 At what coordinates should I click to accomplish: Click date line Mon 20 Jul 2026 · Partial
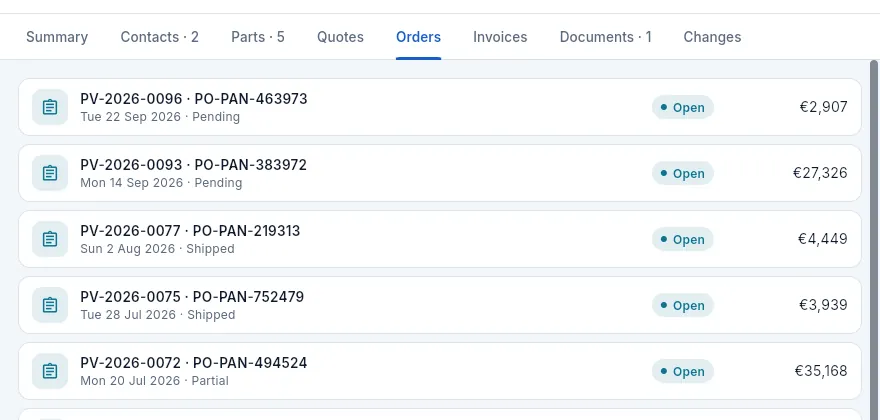(154, 381)
